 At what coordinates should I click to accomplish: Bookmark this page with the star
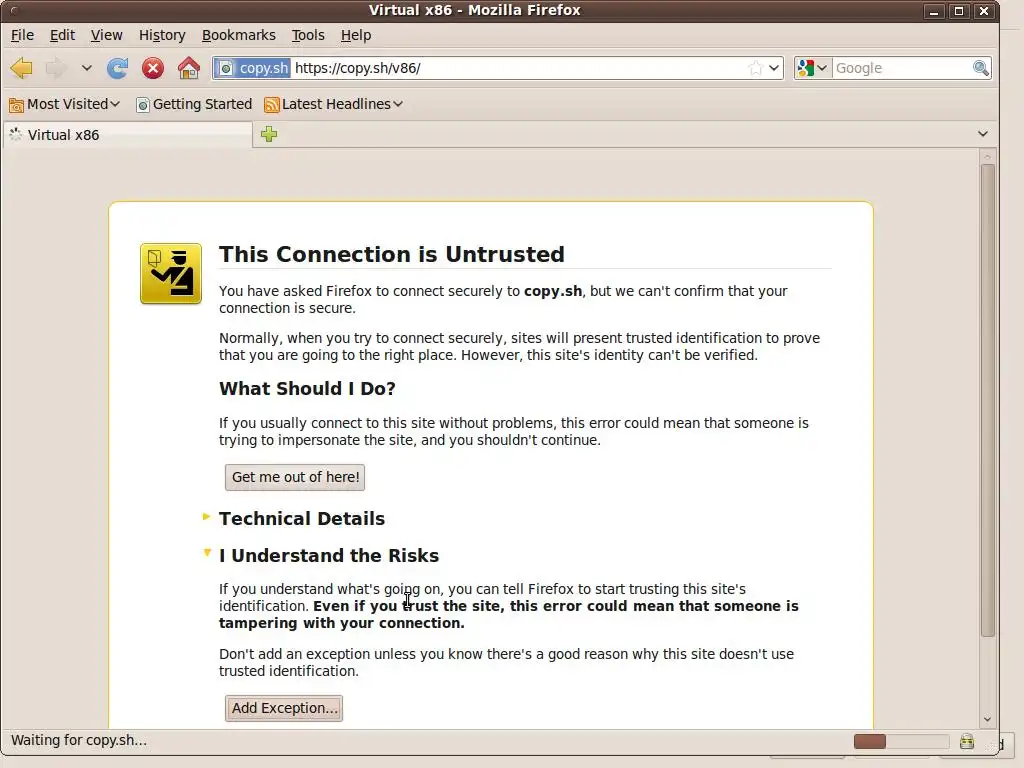coord(755,68)
